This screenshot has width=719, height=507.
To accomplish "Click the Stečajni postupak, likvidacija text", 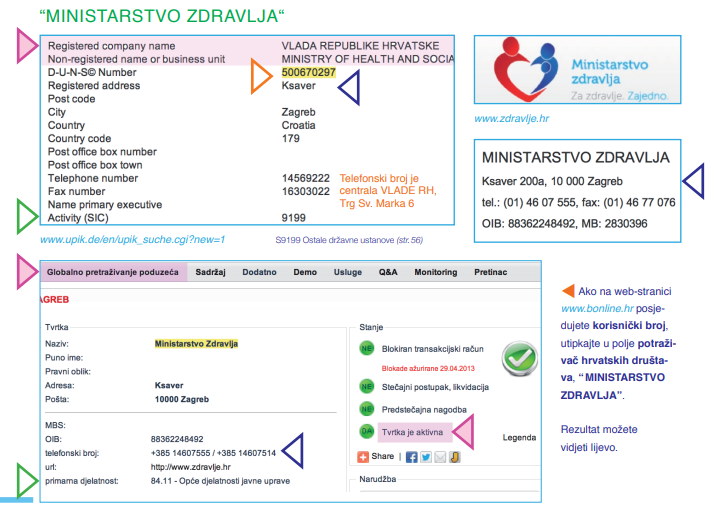I will [x=435, y=387].
